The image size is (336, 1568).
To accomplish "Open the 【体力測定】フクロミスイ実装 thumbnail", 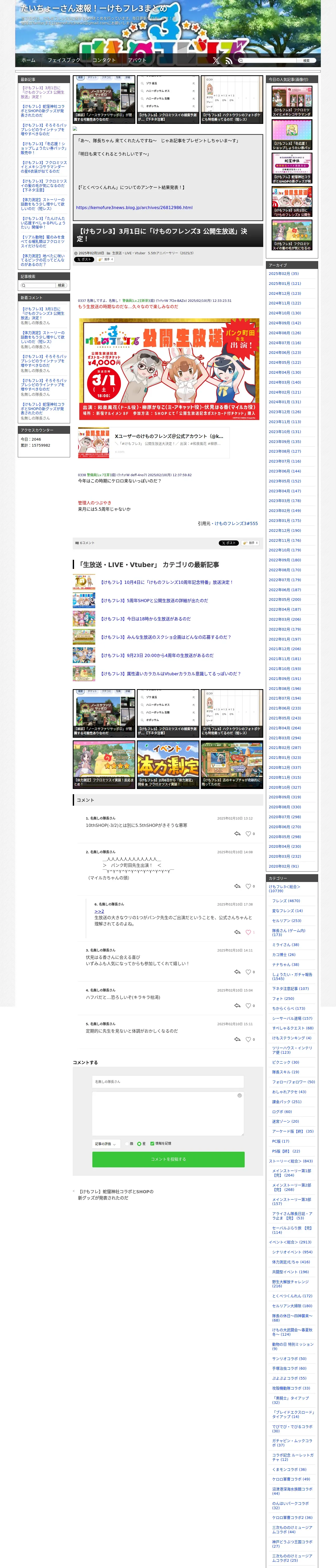I will coord(104,764).
